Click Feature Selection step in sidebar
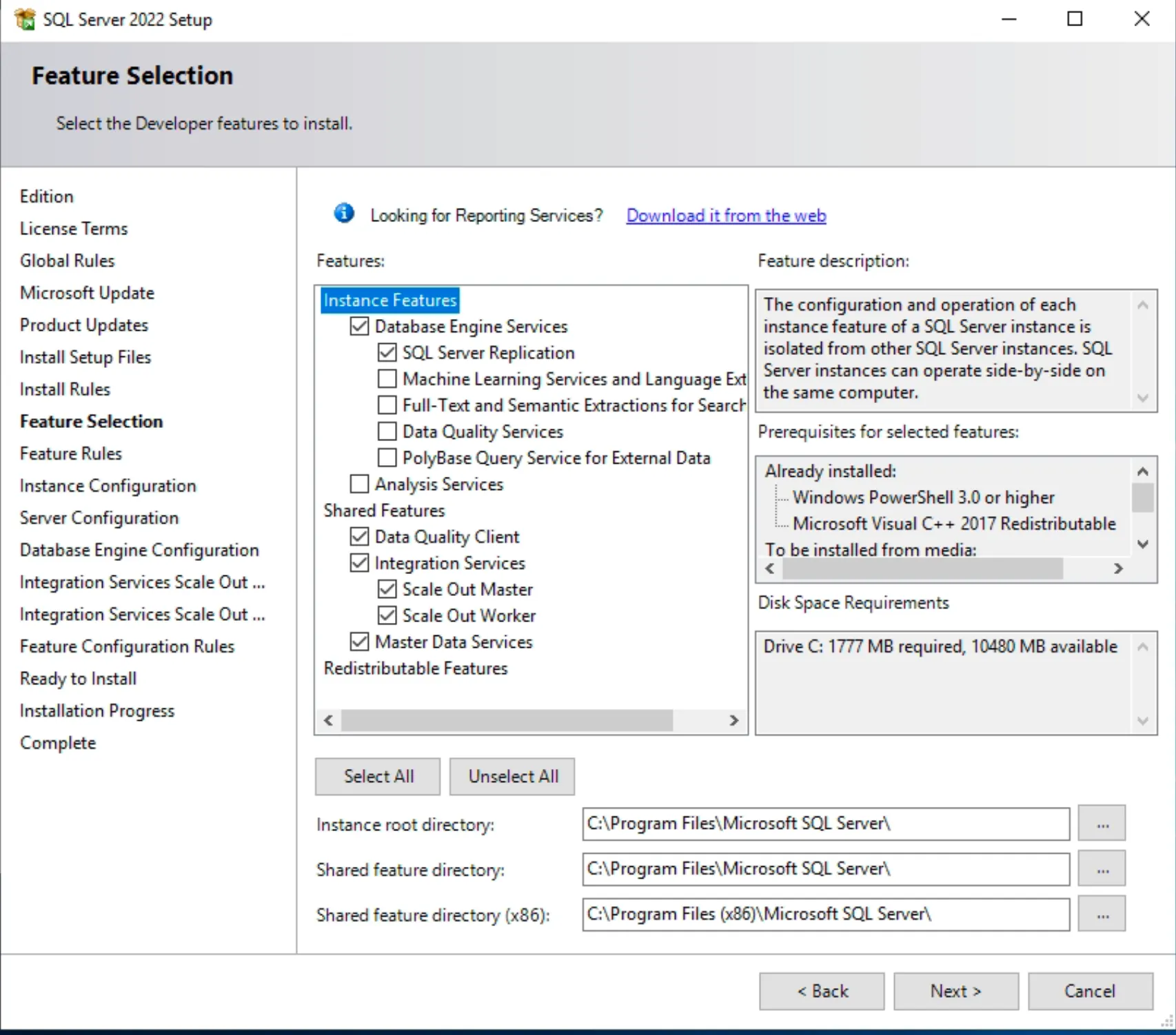The width and height of the screenshot is (1176, 1035). 92,422
